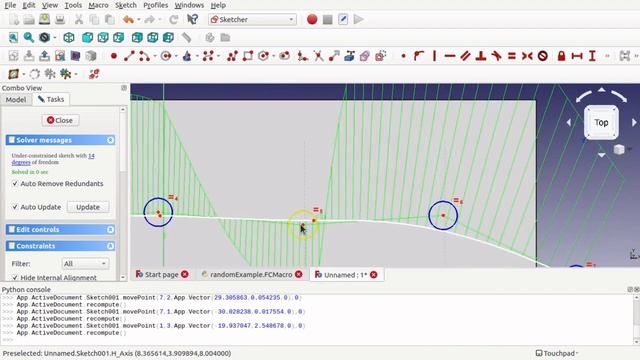Toggle Auto Remove Redundants checkbox
Viewport: 640px width, 360px height.
pos(15,184)
